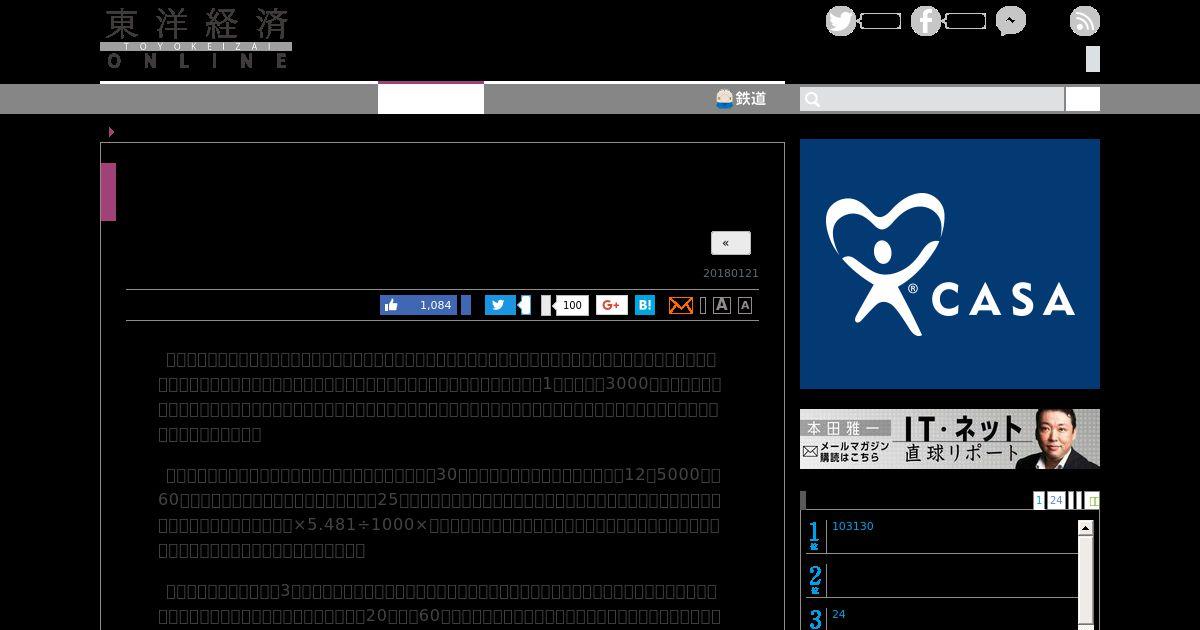Click the orange email envelope icon
Viewport: 1200px width, 630px height.
pos(681,305)
